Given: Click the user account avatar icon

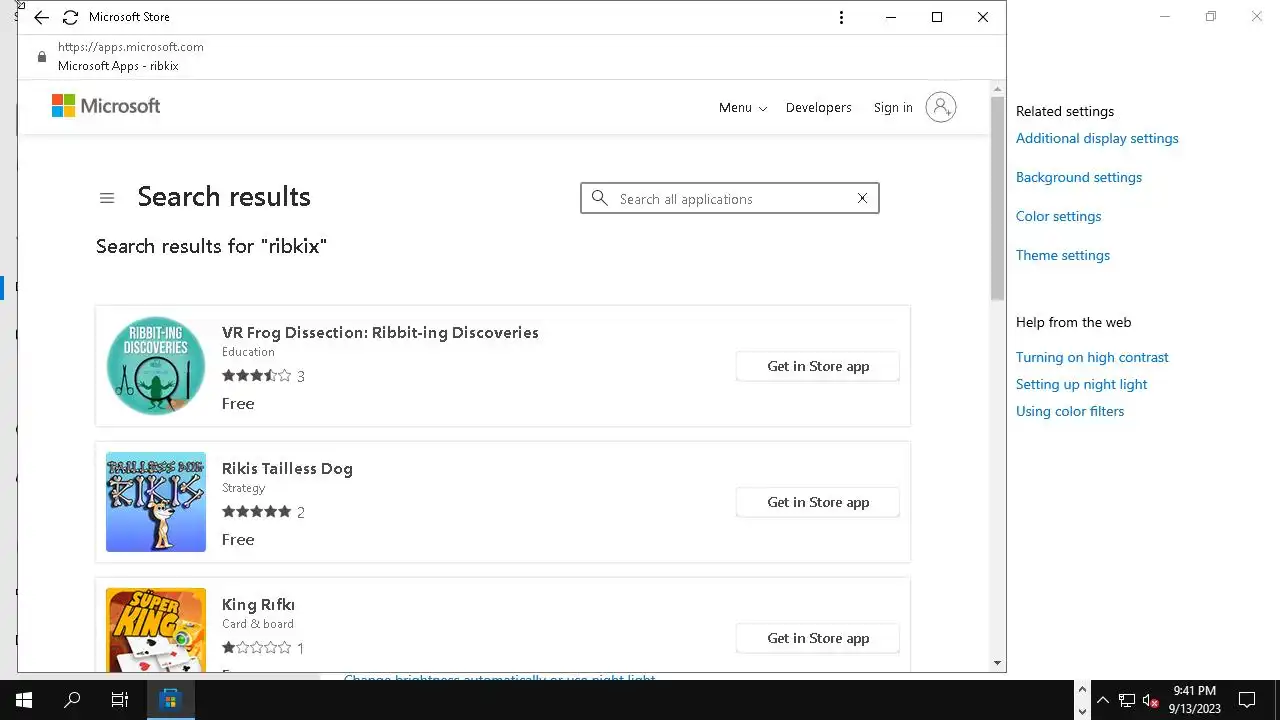Looking at the screenshot, I should pyautogui.click(x=940, y=107).
